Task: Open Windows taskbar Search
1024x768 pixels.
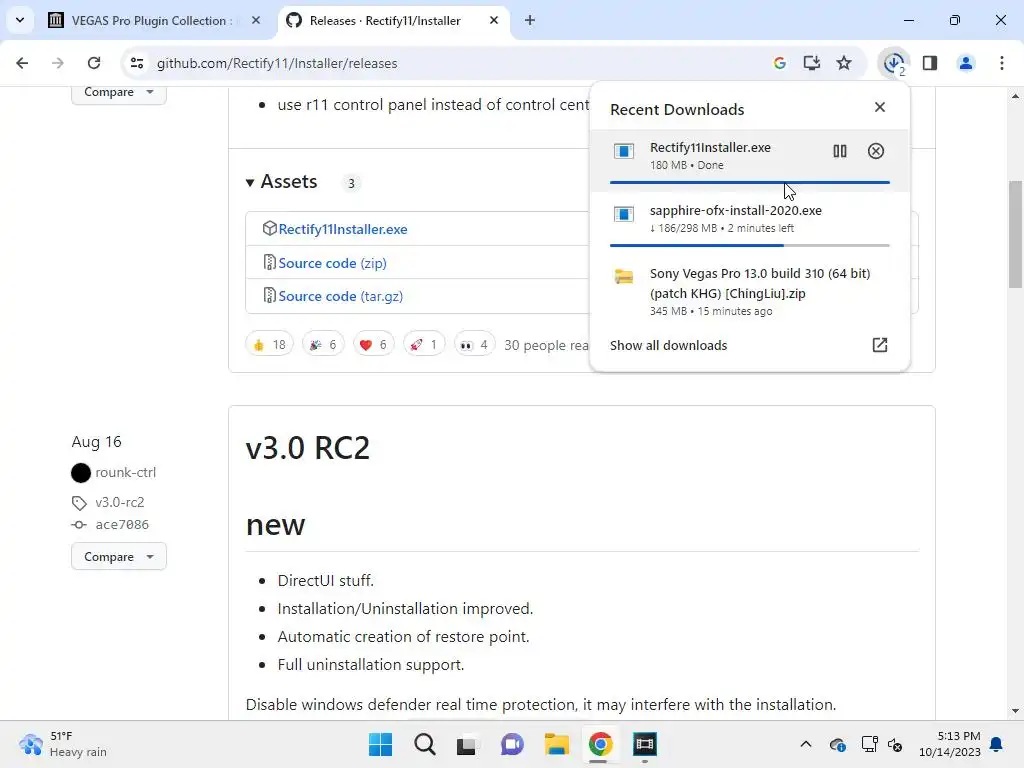Action: (424, 744)
